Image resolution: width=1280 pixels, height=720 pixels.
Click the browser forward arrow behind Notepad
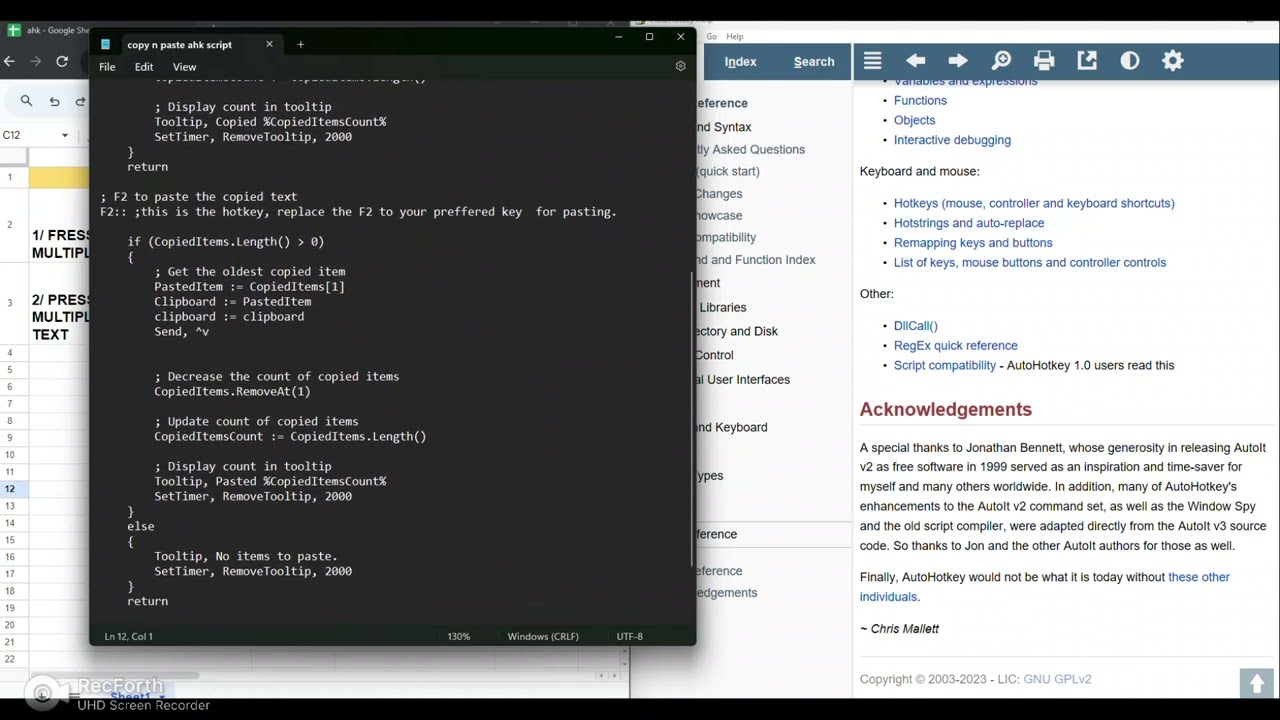pyautogui.click(x=35, y=61)
